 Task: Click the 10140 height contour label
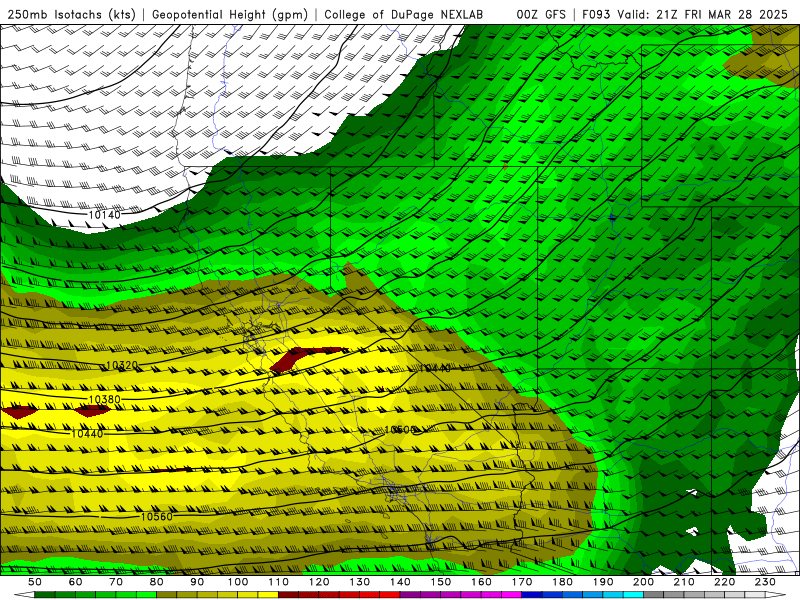click(105, 215)
